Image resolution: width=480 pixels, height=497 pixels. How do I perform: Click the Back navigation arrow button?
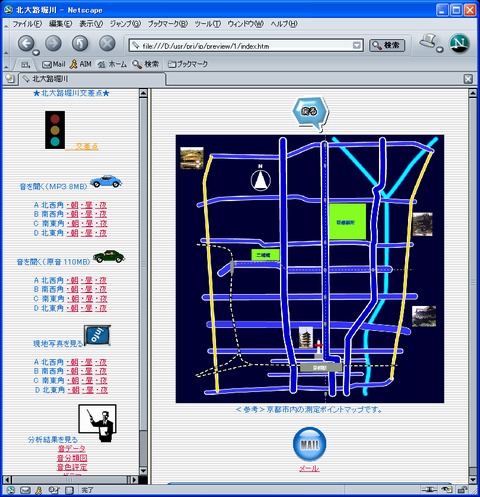pos(26,43)
